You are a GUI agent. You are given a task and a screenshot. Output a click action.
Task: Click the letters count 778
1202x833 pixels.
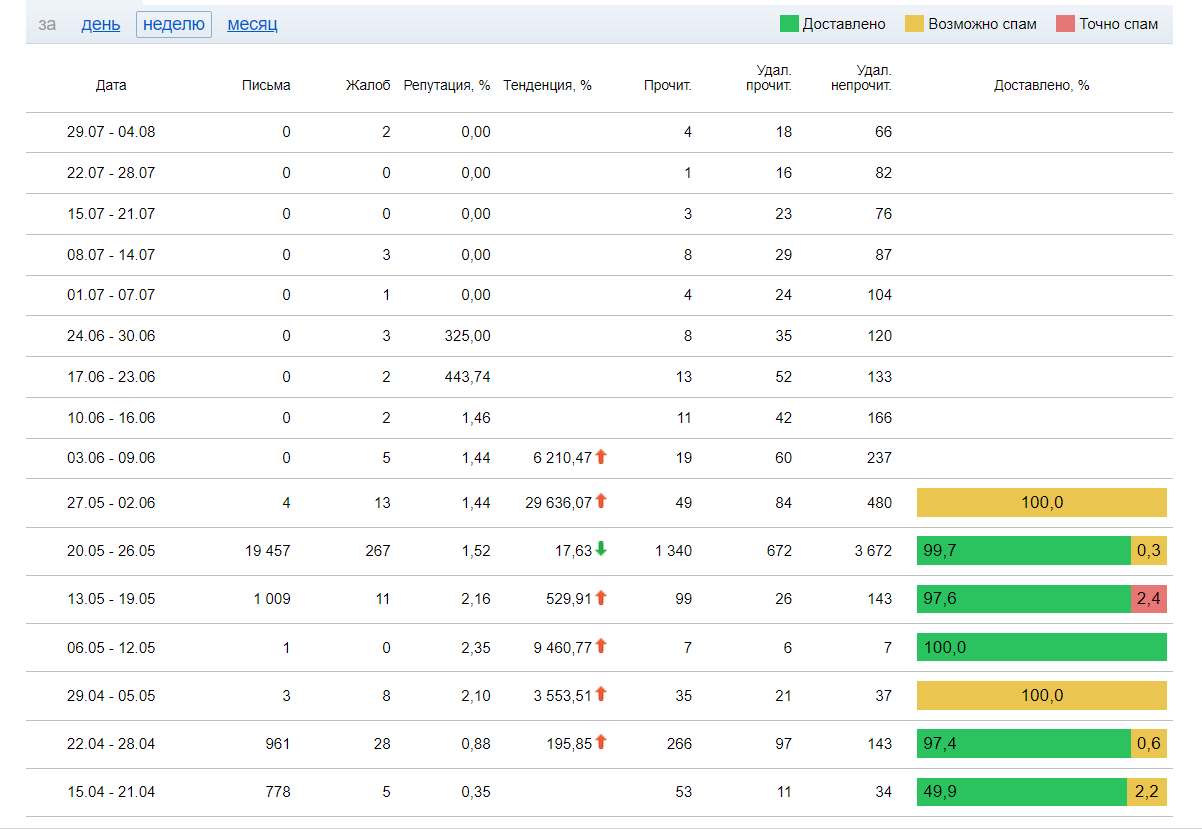tap(278, 792)
